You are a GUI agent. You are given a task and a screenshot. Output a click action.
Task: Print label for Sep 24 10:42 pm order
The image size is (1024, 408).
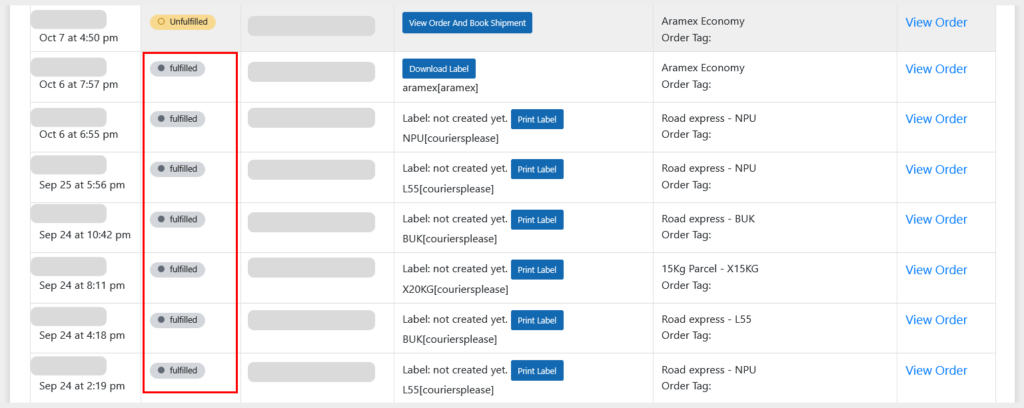537,219
